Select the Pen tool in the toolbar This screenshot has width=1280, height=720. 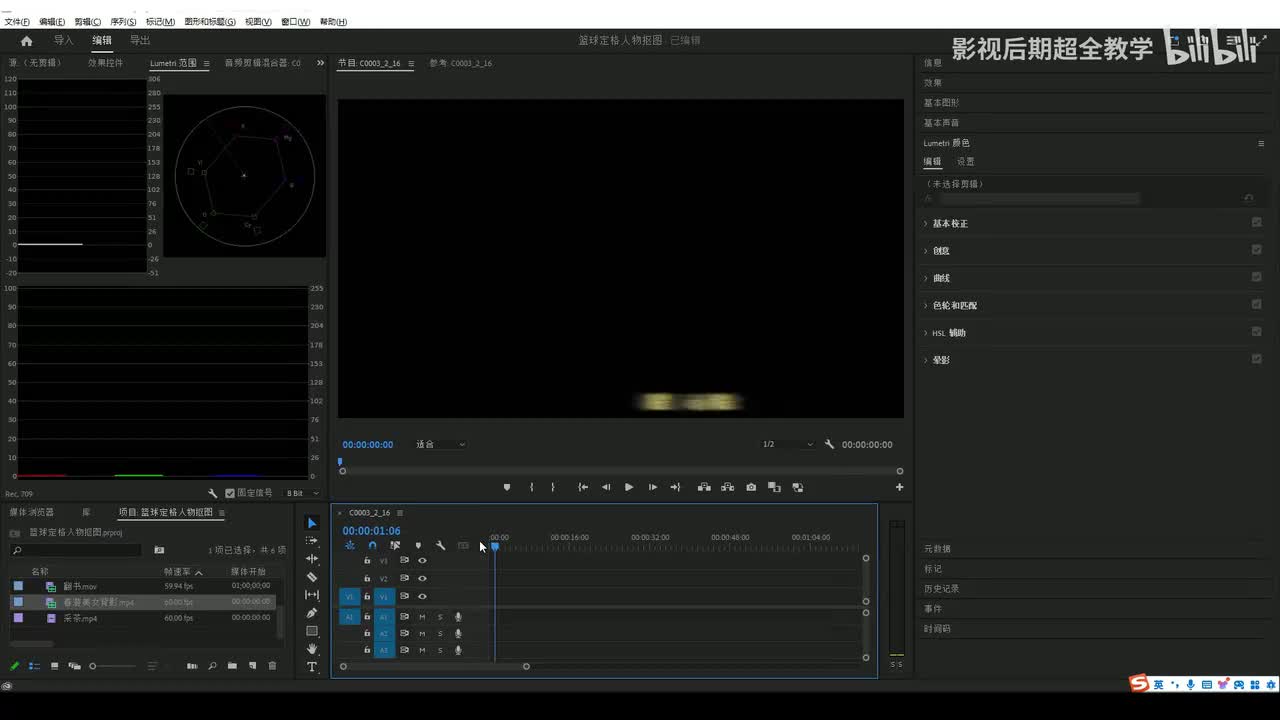[x=312, y=613]
